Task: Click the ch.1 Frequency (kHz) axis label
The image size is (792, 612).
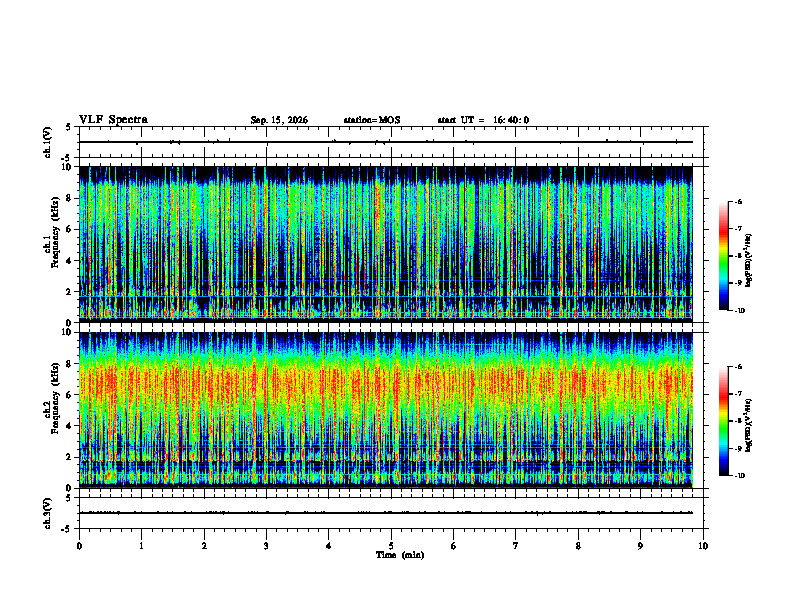Action: (54, 243)
